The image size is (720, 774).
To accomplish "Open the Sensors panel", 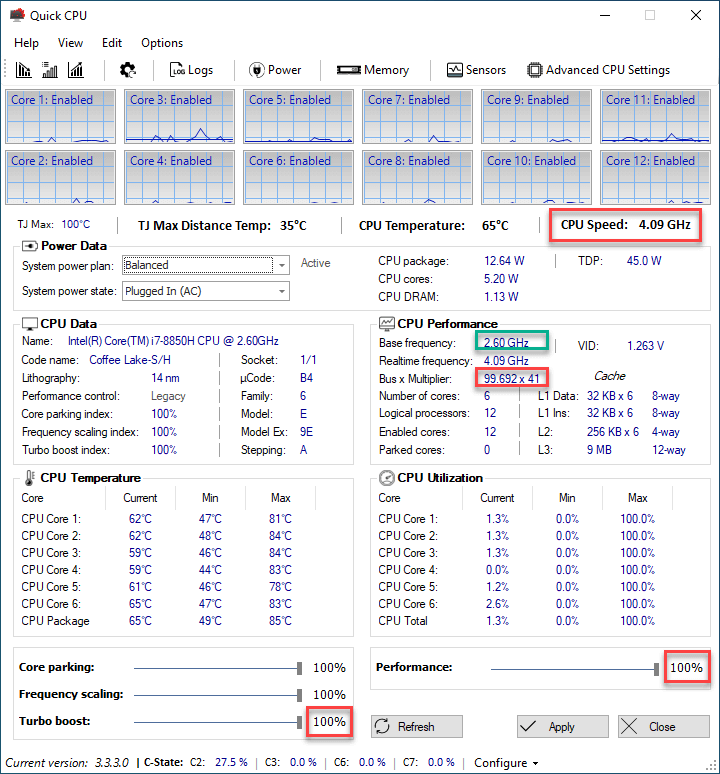I will pyautogui.click(x=476, y=70).
